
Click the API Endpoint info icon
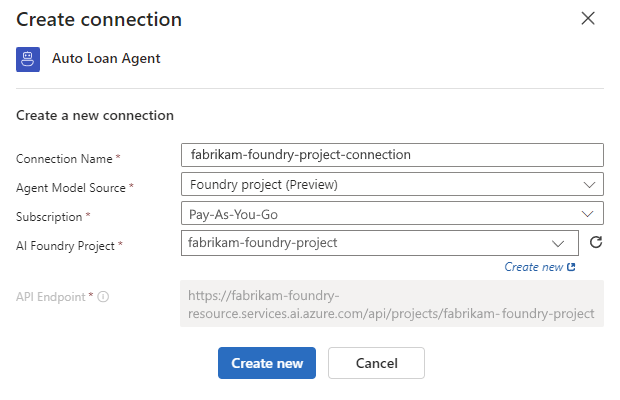(x=103, y=296)
